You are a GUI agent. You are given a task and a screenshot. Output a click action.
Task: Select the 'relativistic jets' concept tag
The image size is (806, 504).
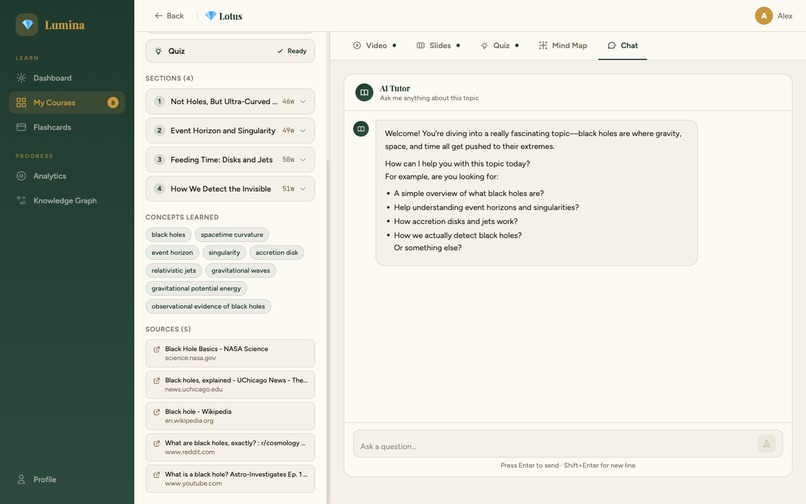pyautogui.click(x=174, y=271)
